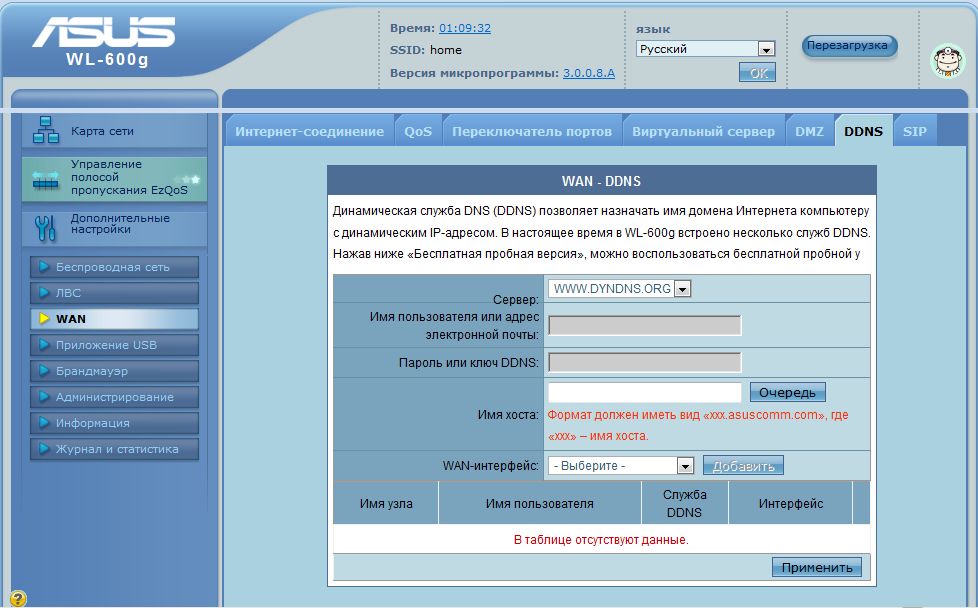
Task: Select WAN menu entry
Action: [x=115, y=319]
